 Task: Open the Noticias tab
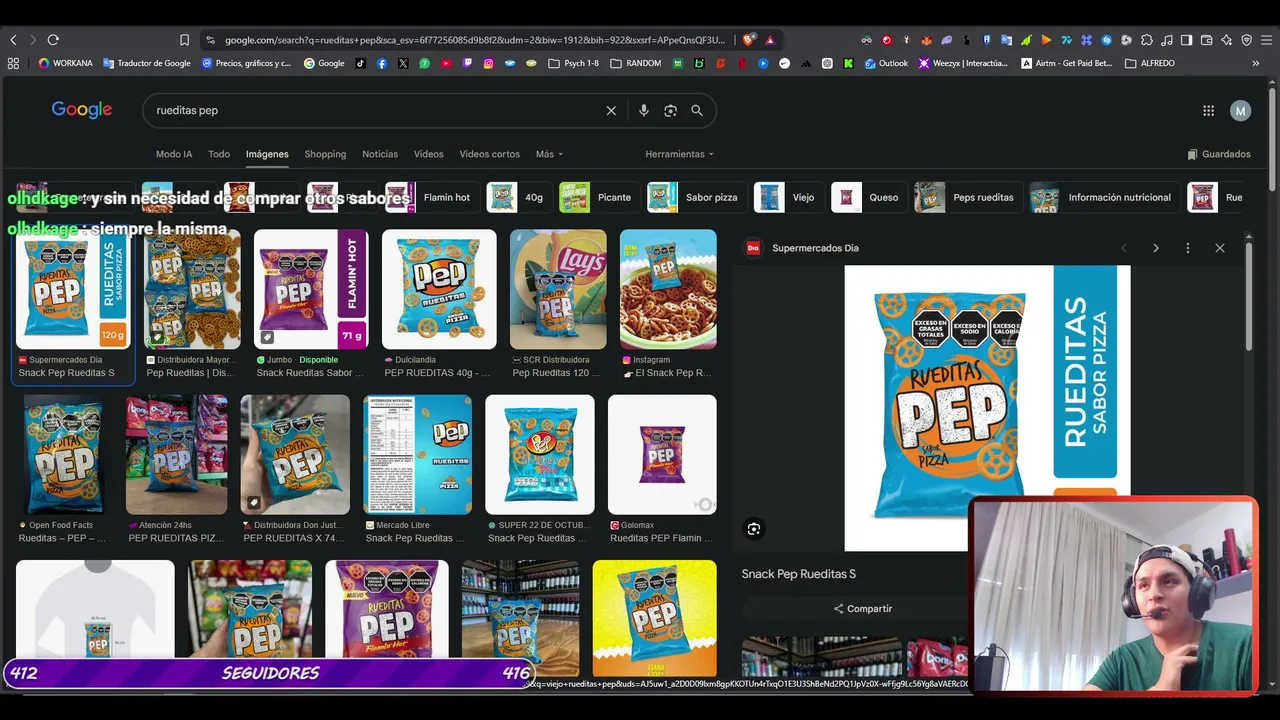[x=380, y=154]
